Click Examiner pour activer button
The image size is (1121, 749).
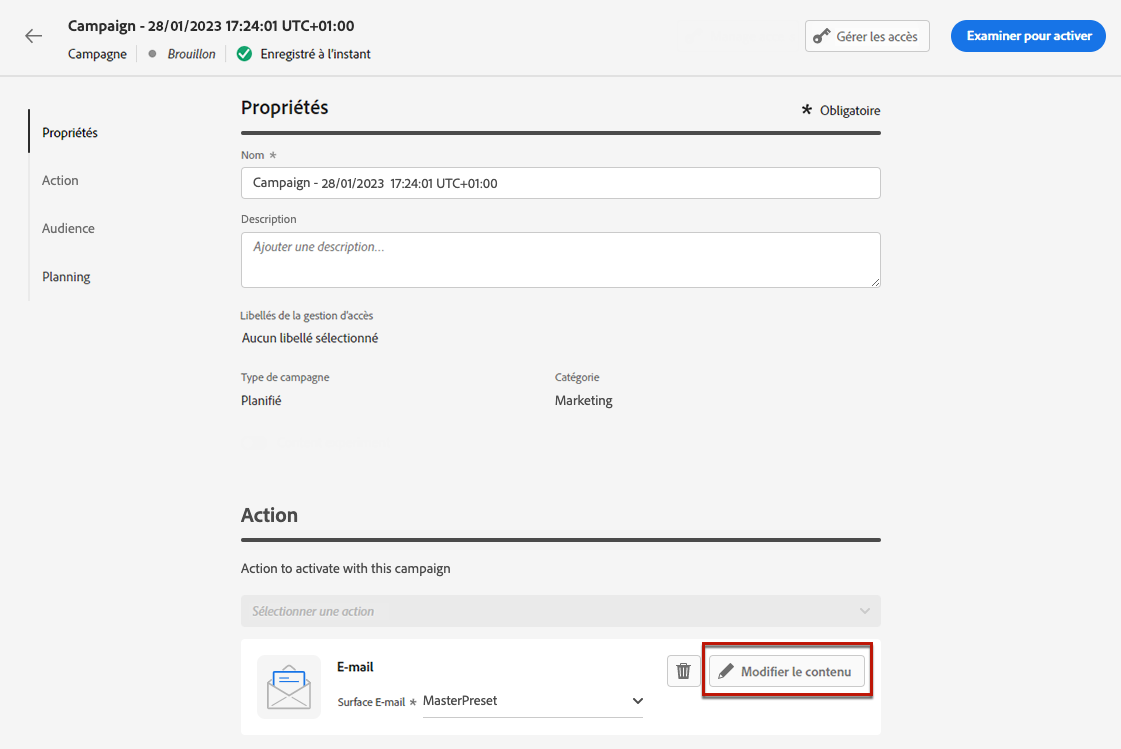pyautogui.click(x=1028, y=36)
